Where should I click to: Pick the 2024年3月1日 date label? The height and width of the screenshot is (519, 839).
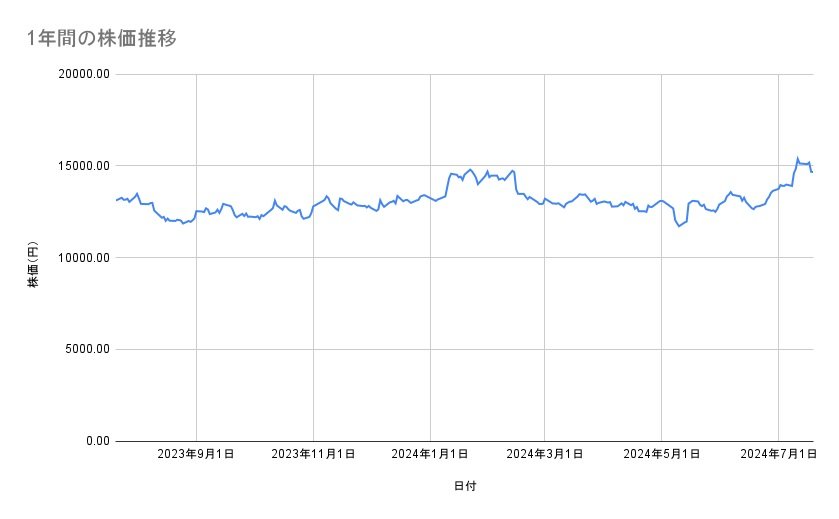click(x=545, y=454)
